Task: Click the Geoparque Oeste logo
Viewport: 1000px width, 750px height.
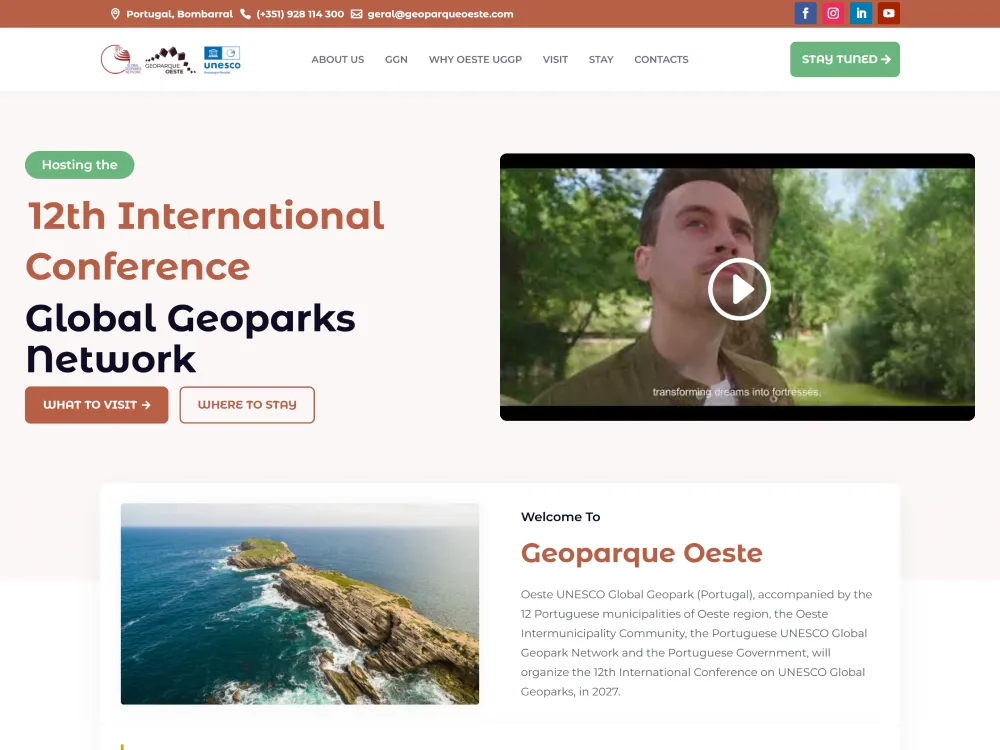Action: tap(170, 60)
